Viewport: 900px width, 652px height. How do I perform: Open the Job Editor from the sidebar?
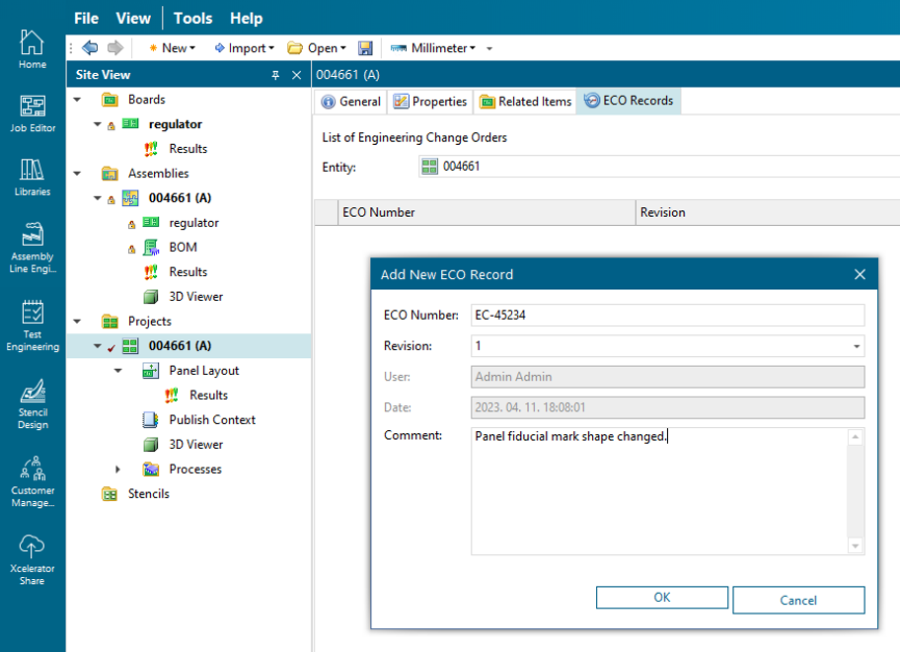coord(31,115)
